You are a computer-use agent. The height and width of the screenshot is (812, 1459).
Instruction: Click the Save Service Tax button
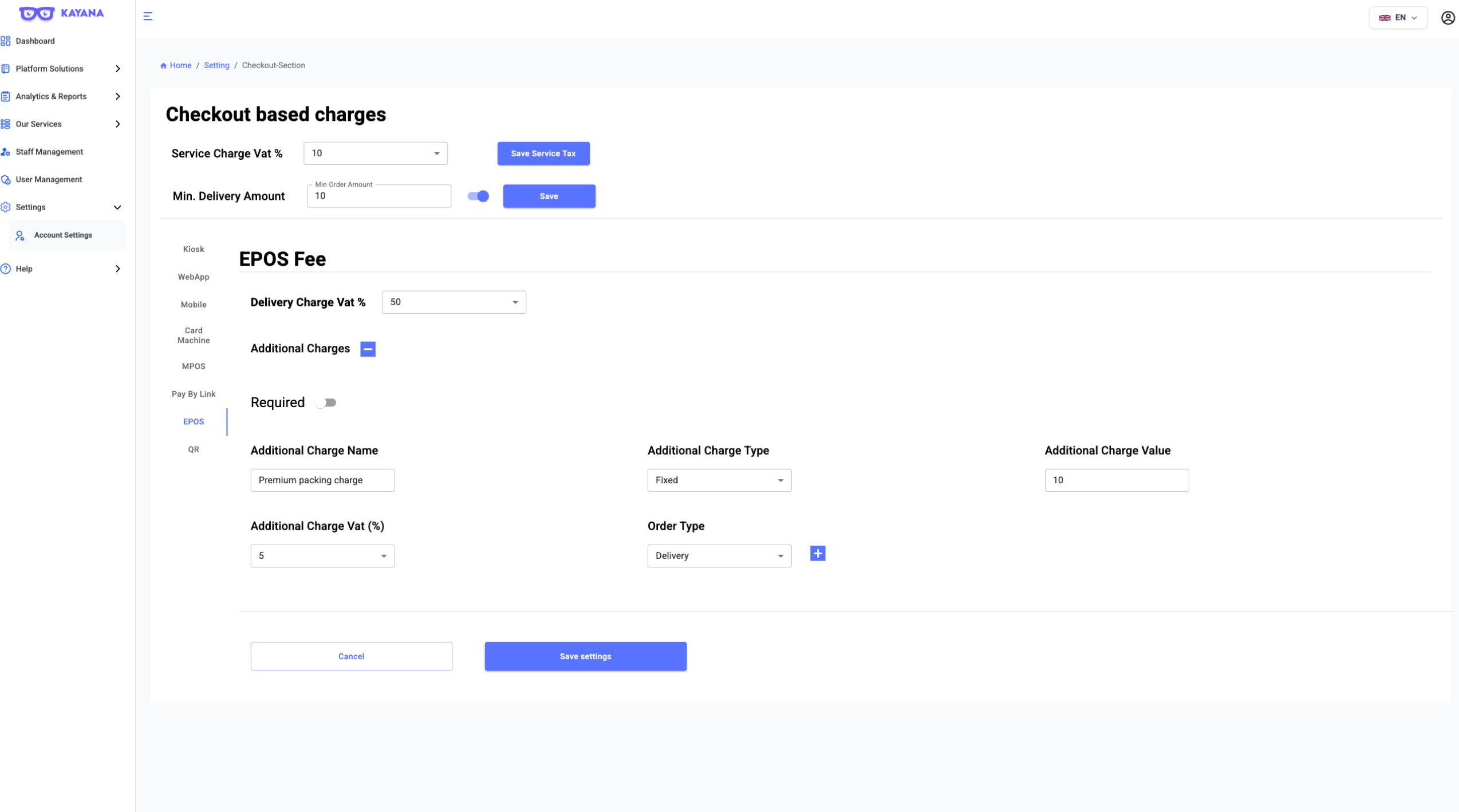click(543, 153)
